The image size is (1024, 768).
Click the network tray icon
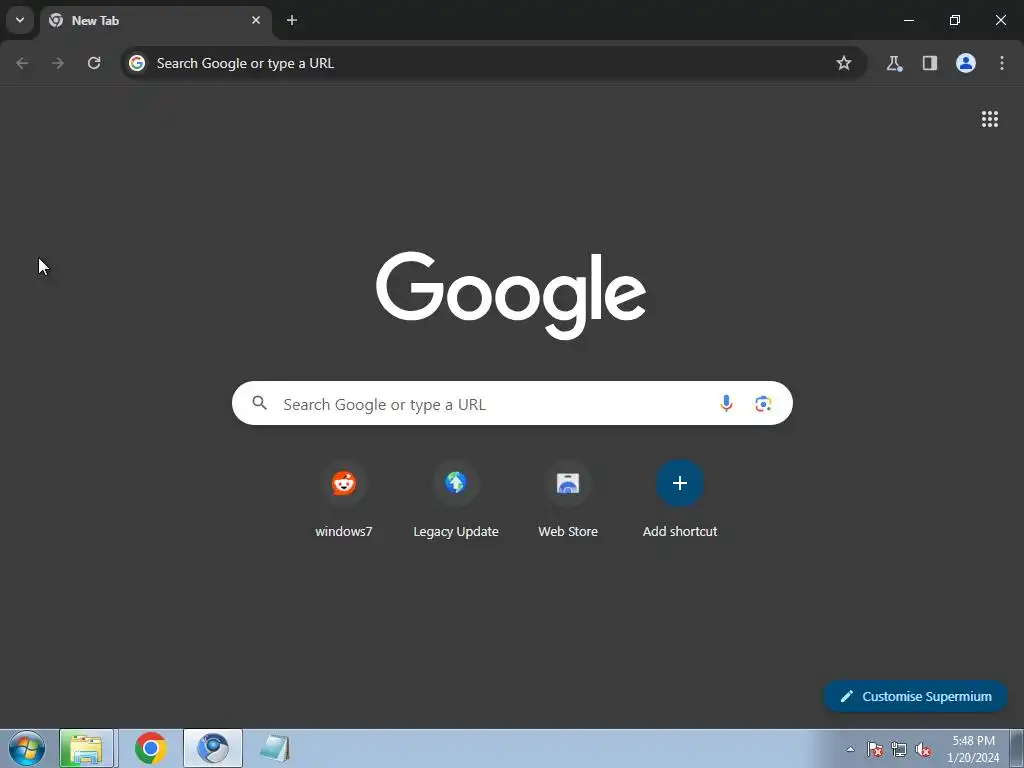click(x=899, y=749)
